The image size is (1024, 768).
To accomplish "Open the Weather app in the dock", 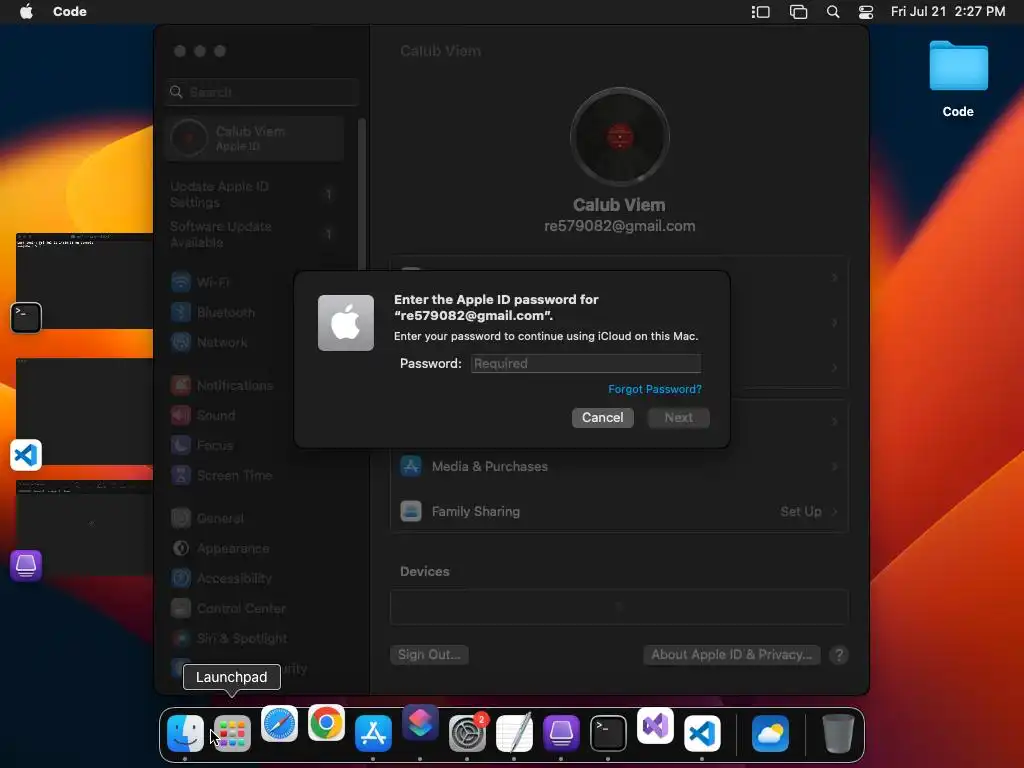I will pos(770,733).
